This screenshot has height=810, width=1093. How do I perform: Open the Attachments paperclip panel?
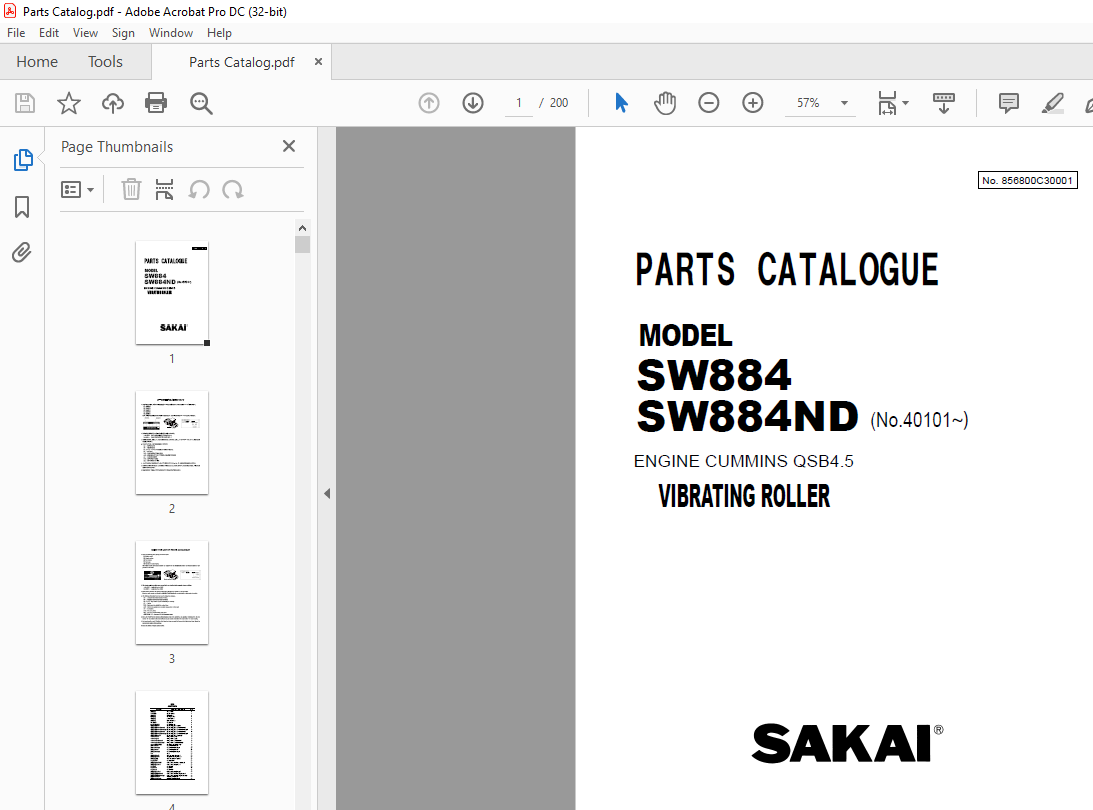[22, 252]
